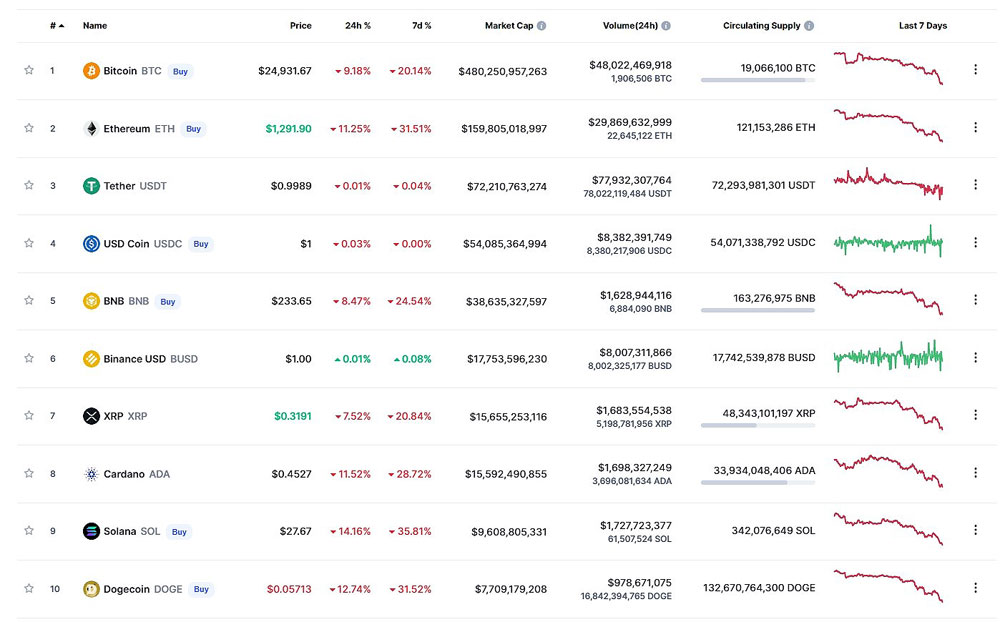Click the XRP circulating supply progress bar
Viewport: 1000px width, 622px height.
tap(758, 426)
